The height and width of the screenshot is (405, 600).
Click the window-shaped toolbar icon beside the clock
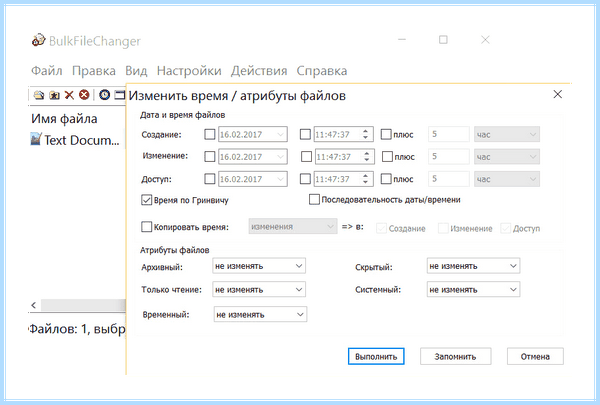pos(120,95)
